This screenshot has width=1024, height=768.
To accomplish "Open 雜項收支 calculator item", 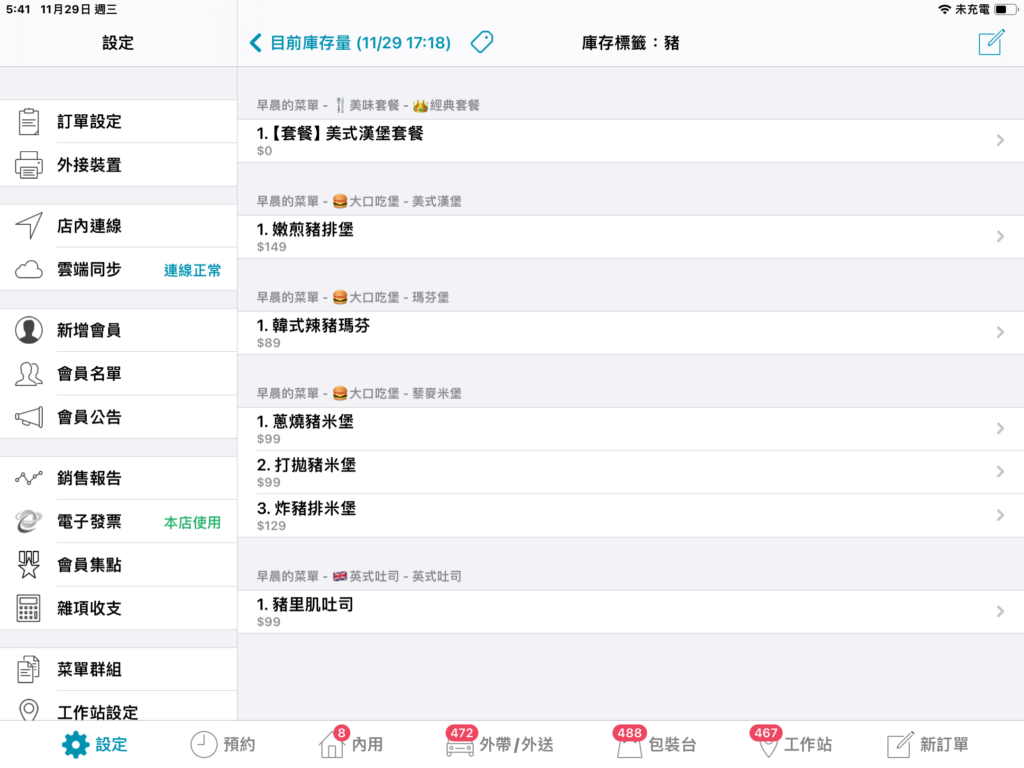I will 118,609.
